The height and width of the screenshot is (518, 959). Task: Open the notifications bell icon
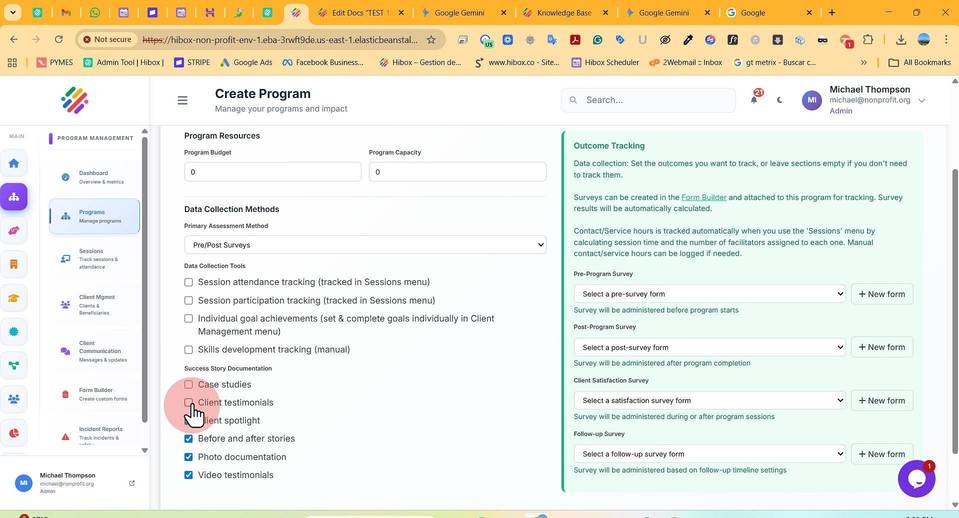click(x=754, y=100)
